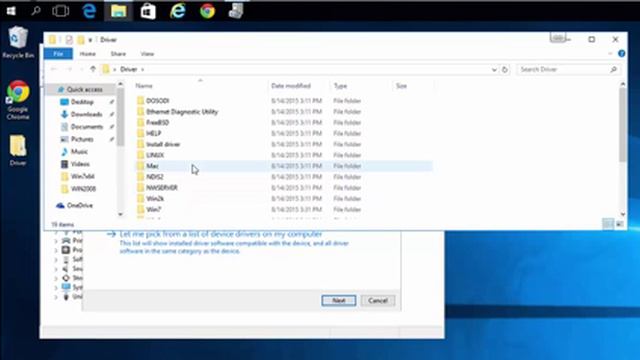
Task: Select the Install driver folder
Action: coord(283,144)
